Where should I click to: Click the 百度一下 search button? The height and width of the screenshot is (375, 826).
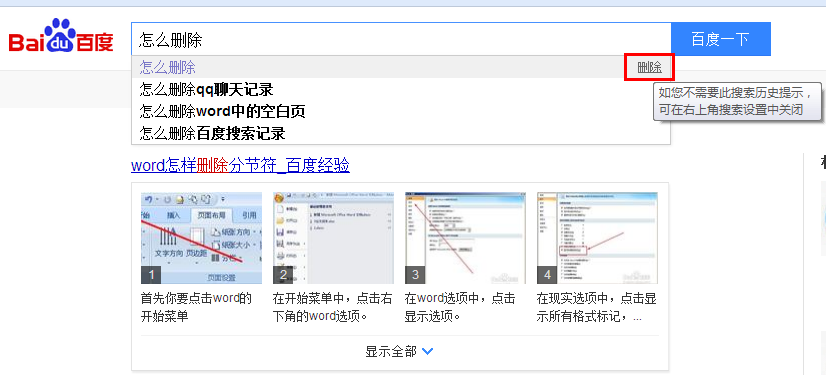coord(721,39)
